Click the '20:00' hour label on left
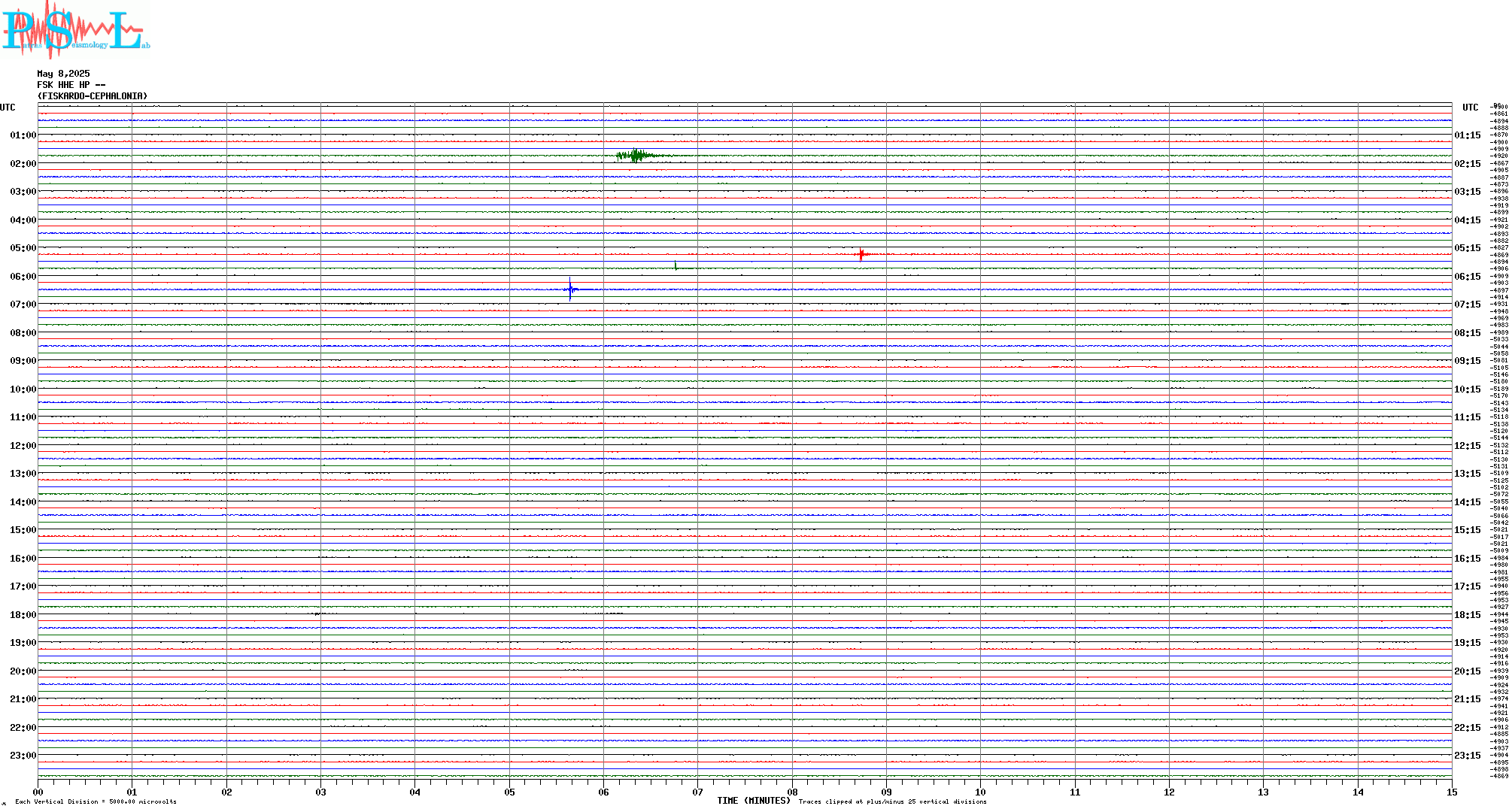The height and width of the screenshot is (812, 1512). point(23,671)
